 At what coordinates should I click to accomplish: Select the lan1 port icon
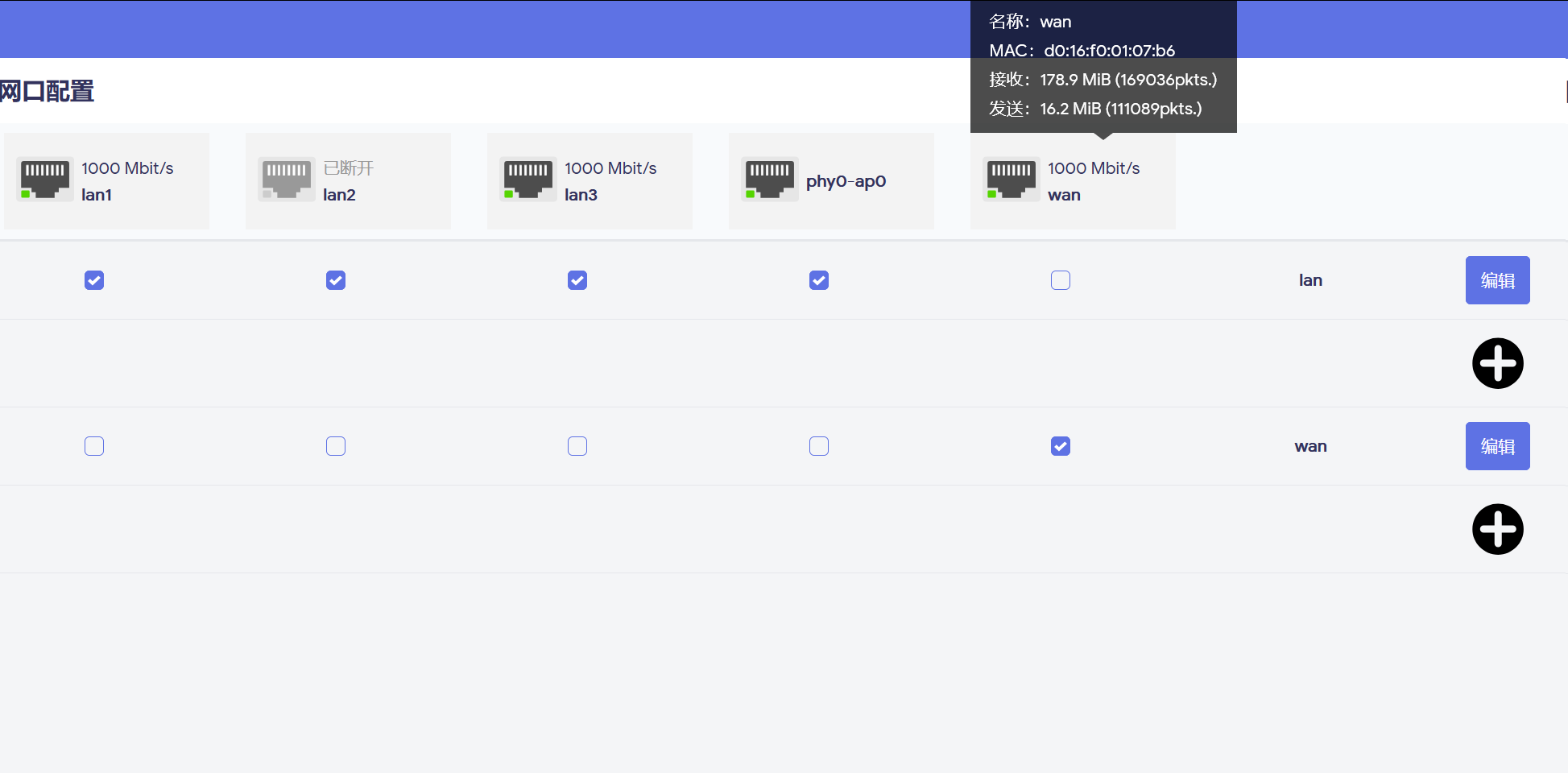point(45,179)
